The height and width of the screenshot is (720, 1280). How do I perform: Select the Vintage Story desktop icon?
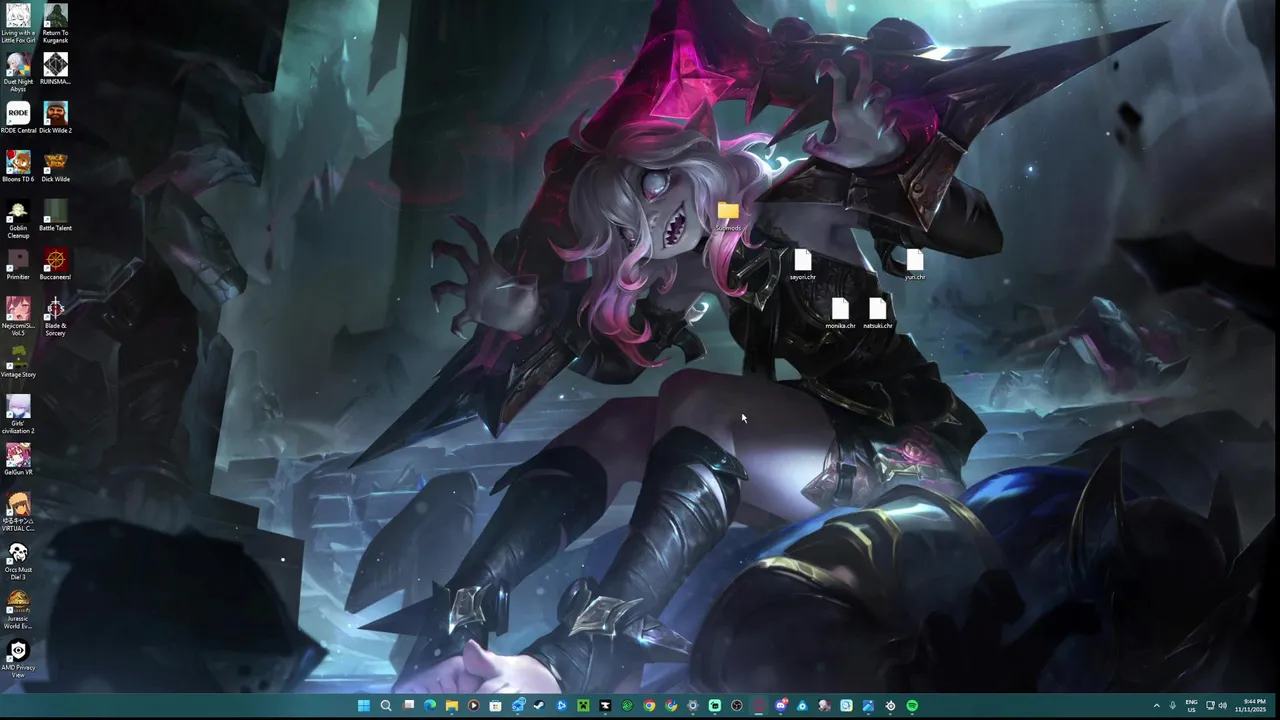coord(18,361)
